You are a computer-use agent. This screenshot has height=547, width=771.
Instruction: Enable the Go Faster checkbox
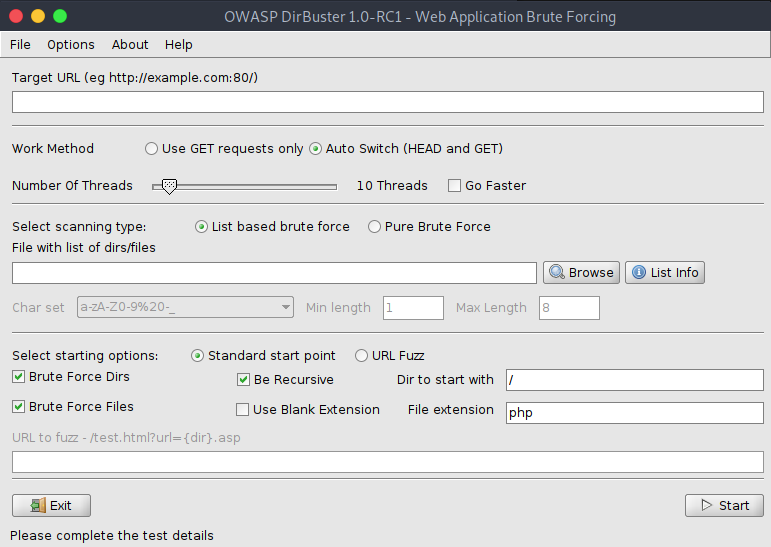tap(454, 185)
